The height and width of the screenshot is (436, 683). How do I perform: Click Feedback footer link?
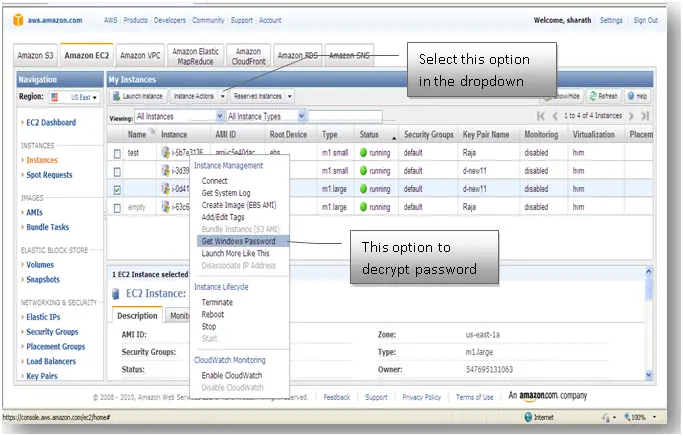pyautogui.click(x=337, y=397)
